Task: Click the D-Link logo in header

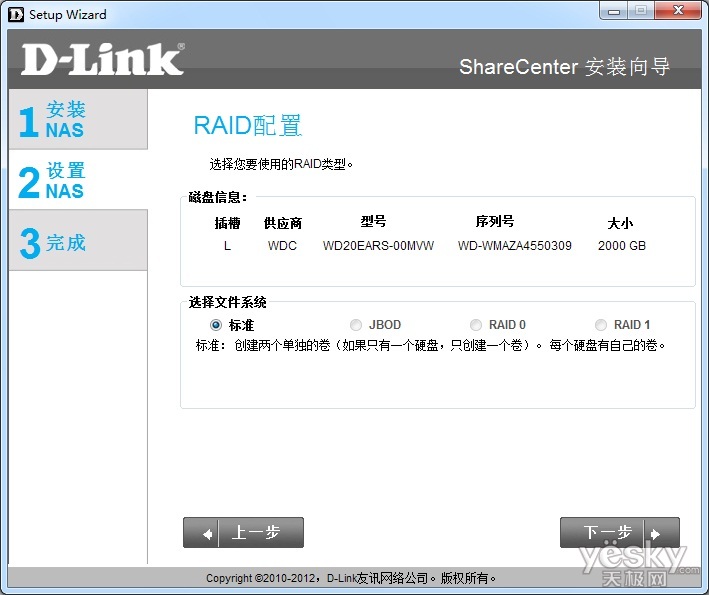Action: (103, 59)
